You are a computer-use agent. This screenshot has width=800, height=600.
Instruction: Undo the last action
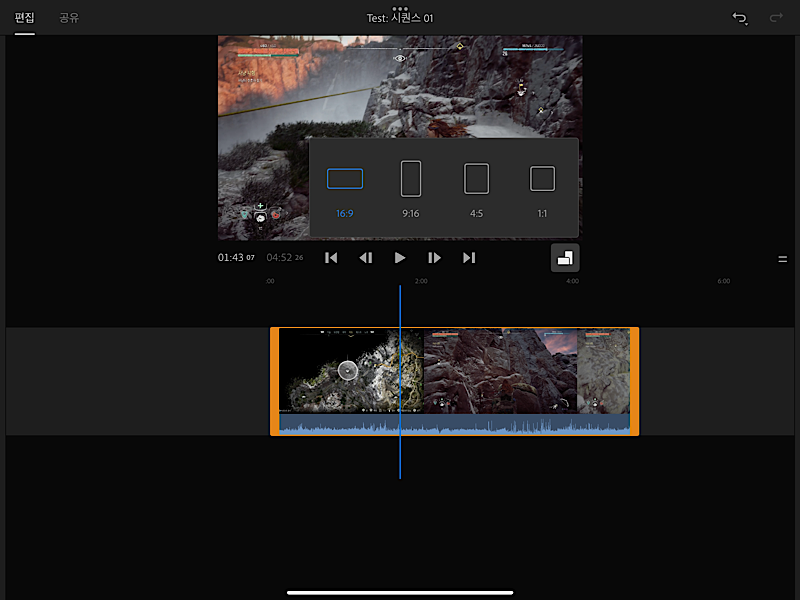coord(740,18)
